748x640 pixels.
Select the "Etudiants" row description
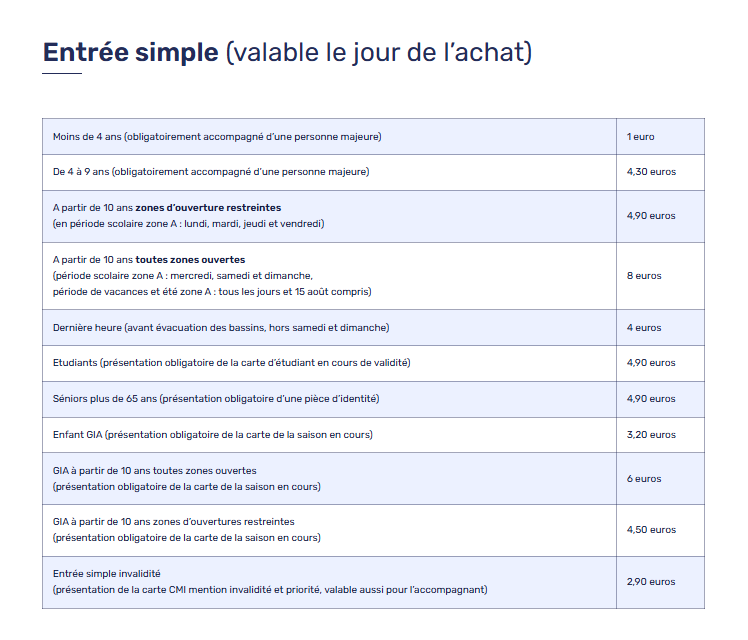click(x=231, y=363)
